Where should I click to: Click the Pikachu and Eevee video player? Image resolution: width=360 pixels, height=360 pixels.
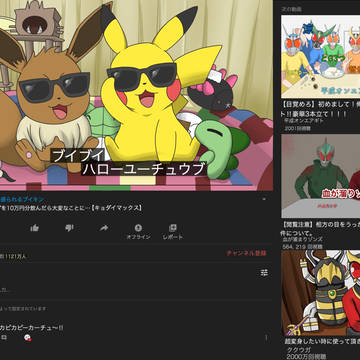point(136,95)
